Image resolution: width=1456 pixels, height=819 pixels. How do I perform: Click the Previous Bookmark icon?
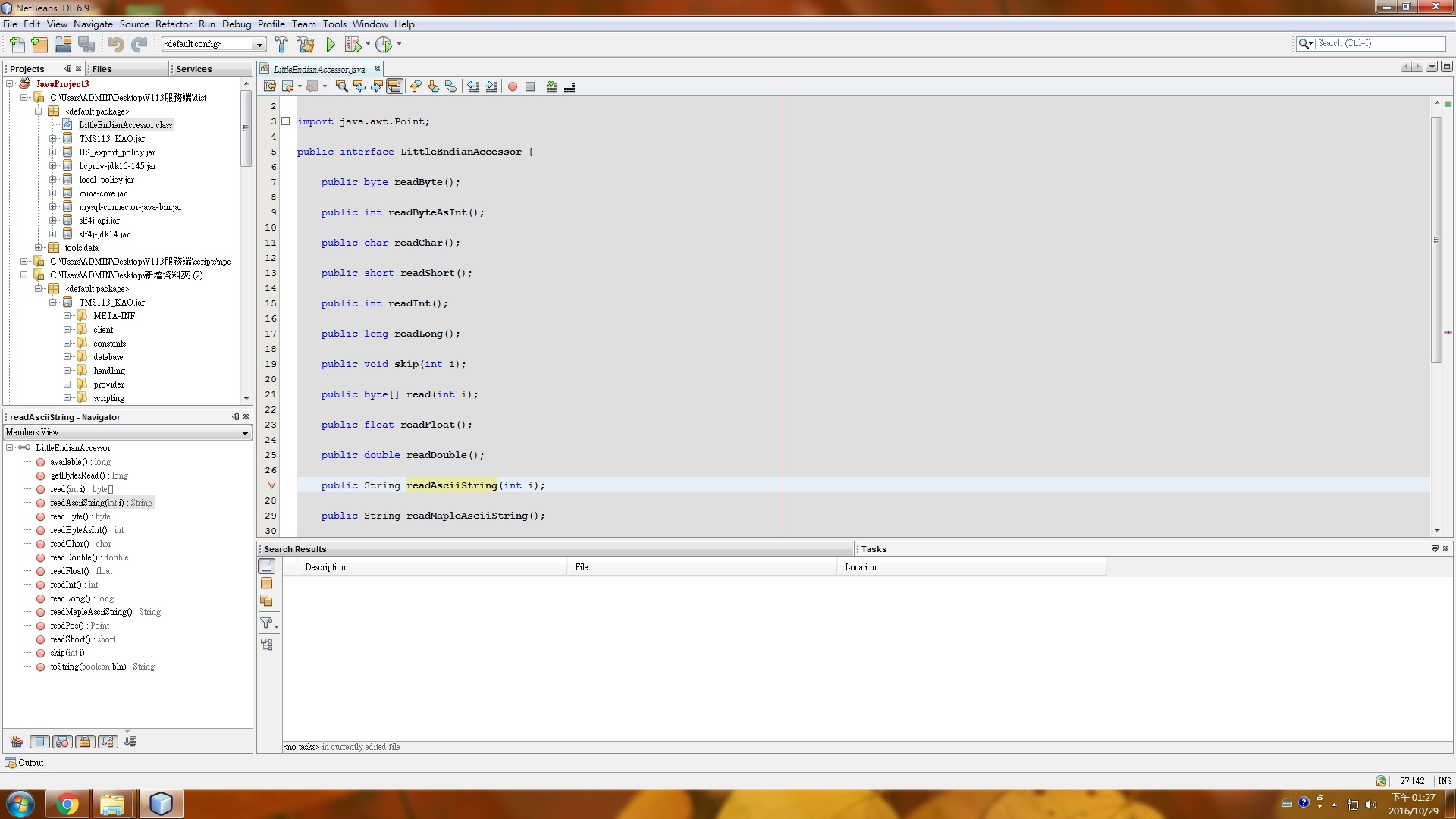tap(416, 86)
